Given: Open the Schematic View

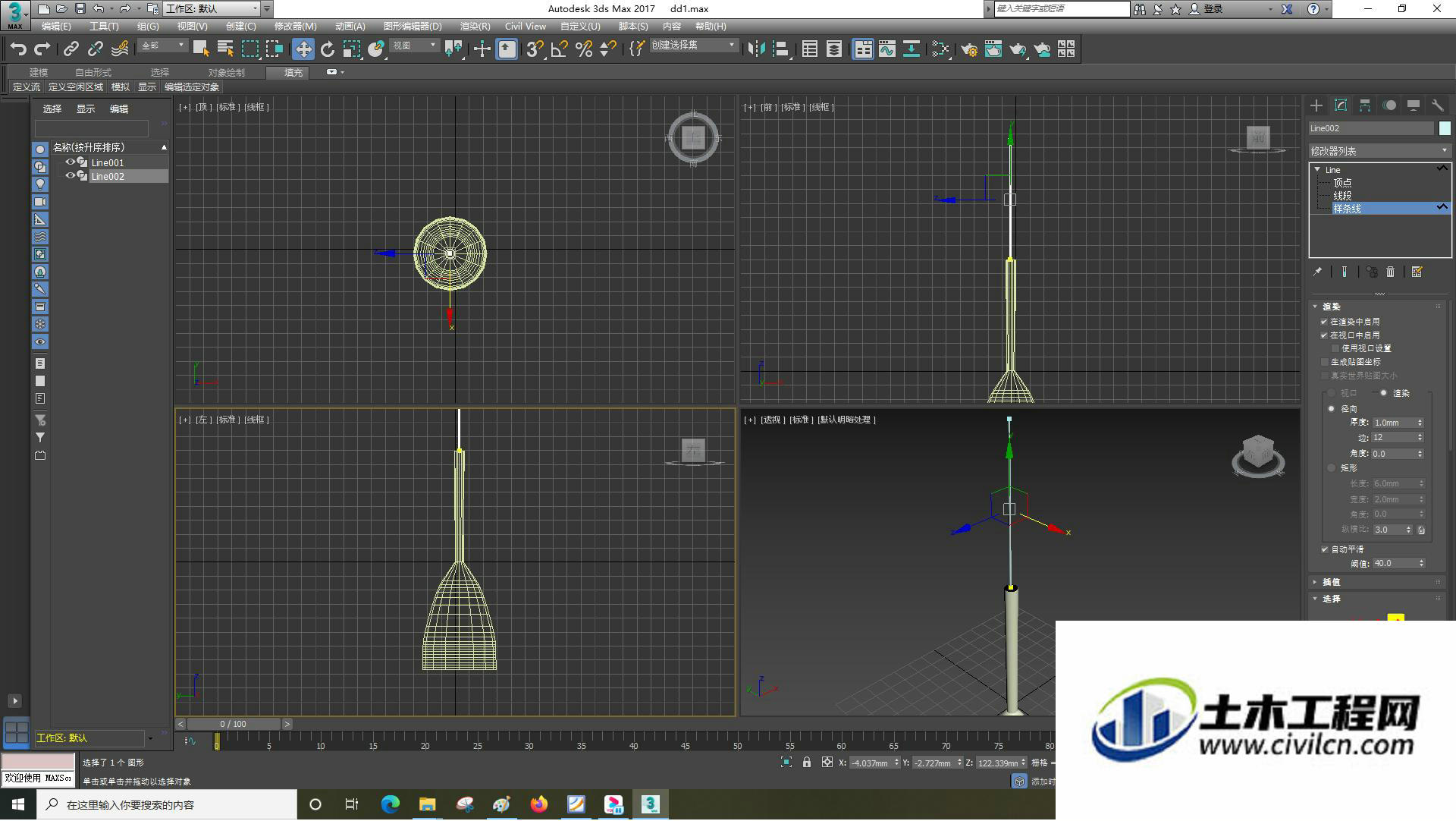Looking at the screenshot, I should (x=912, y=49).
